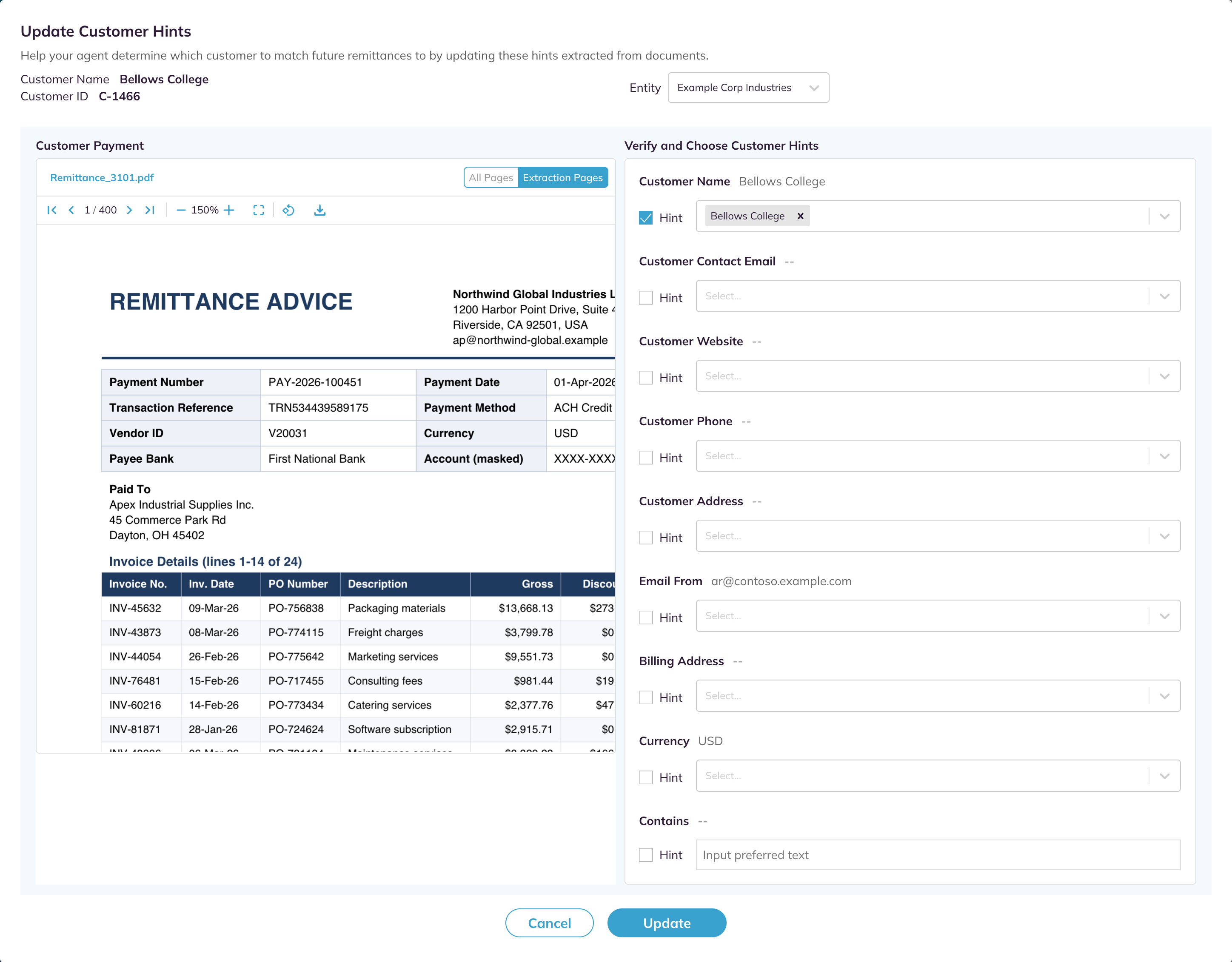Image resolution: width=1232 pixels, height=962 pixels.
Task: Enable the Customer Address hint checkbox
Action: point(645,538)
